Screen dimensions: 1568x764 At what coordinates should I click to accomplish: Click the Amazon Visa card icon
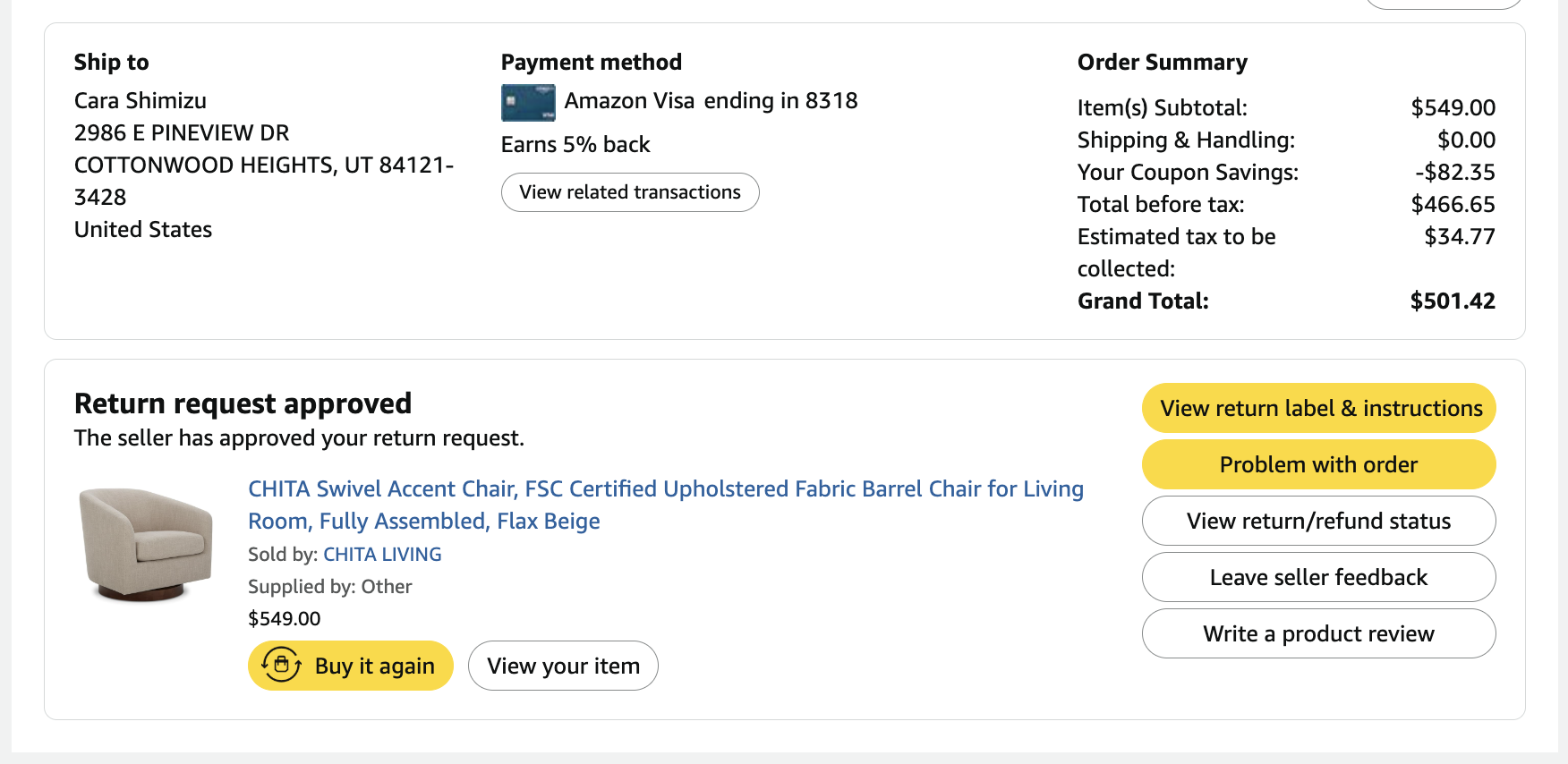(x=527, y=103)
